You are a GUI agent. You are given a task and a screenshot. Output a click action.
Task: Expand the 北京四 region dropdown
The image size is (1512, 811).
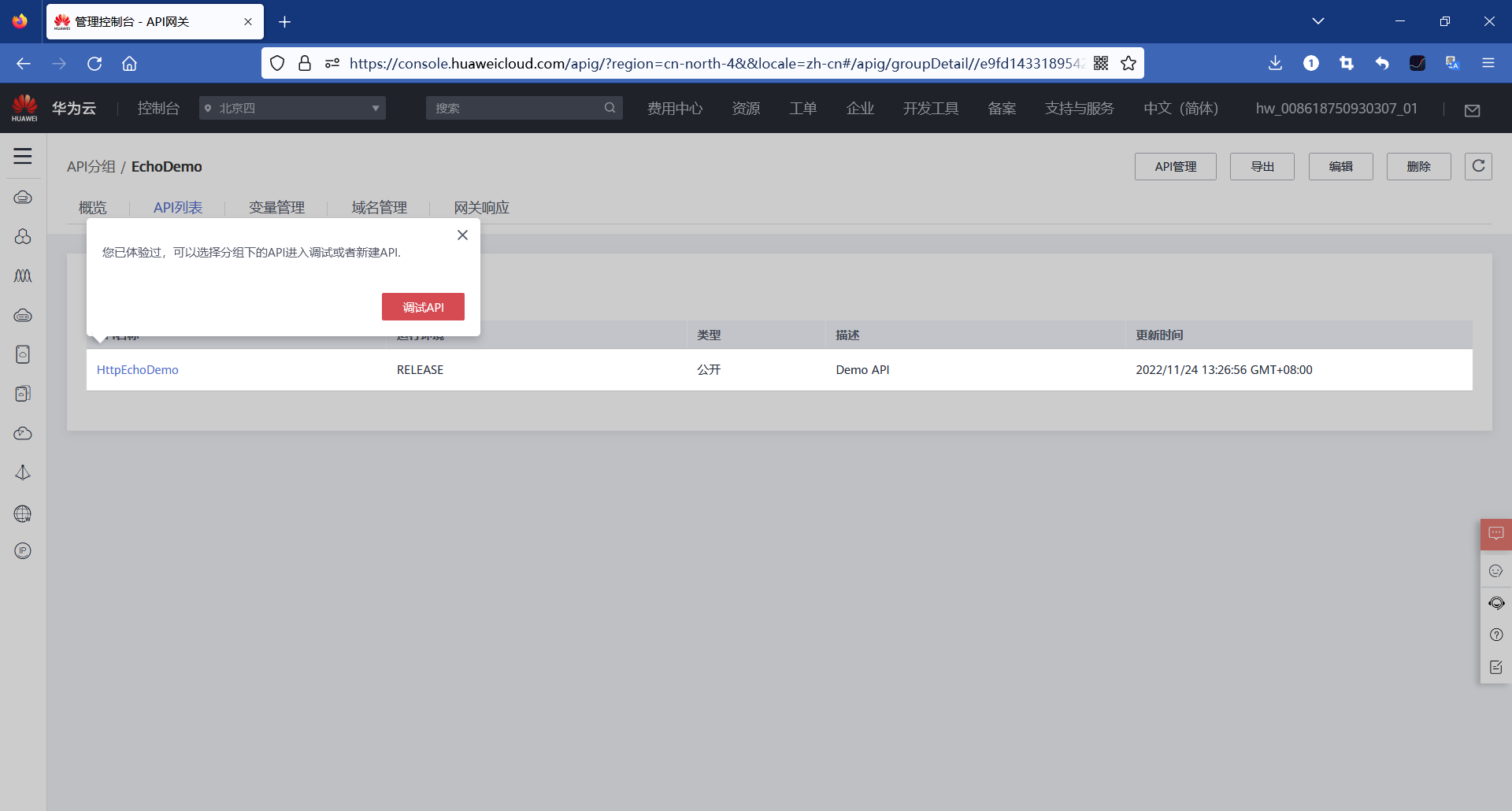(292, 108)
